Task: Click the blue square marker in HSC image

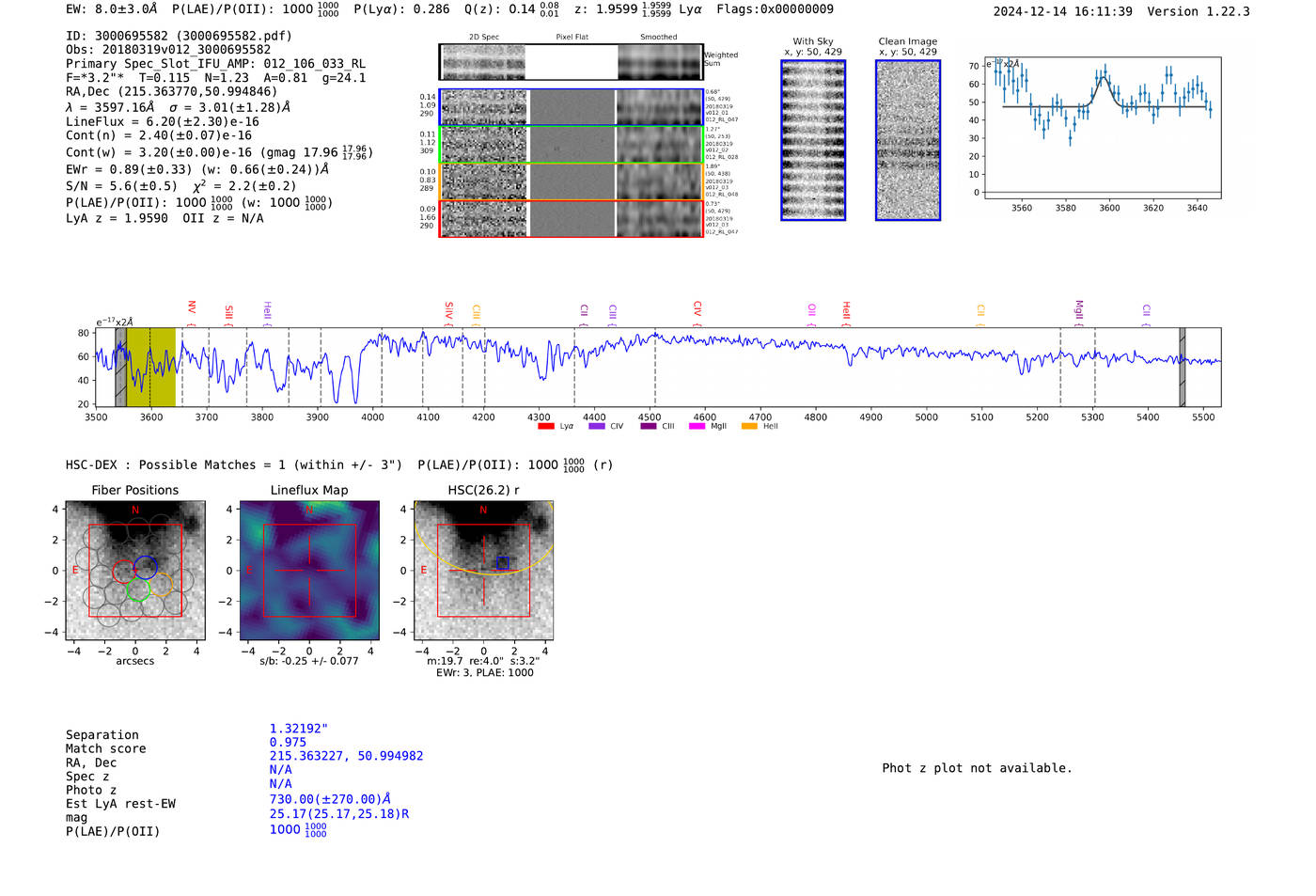Action: click(x=503, y=563)
